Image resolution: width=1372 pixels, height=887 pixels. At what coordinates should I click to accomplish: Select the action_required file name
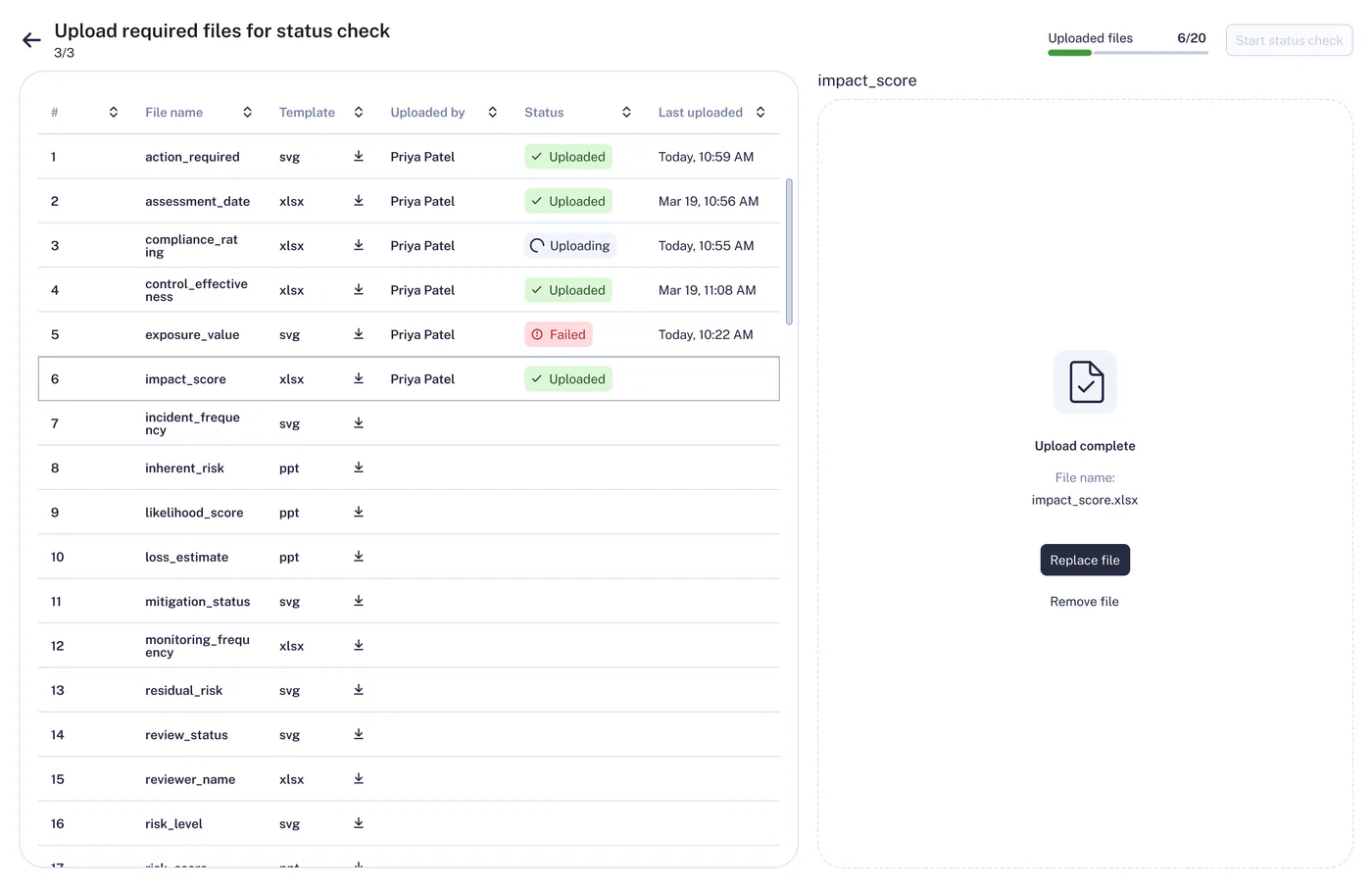[192, 157]
